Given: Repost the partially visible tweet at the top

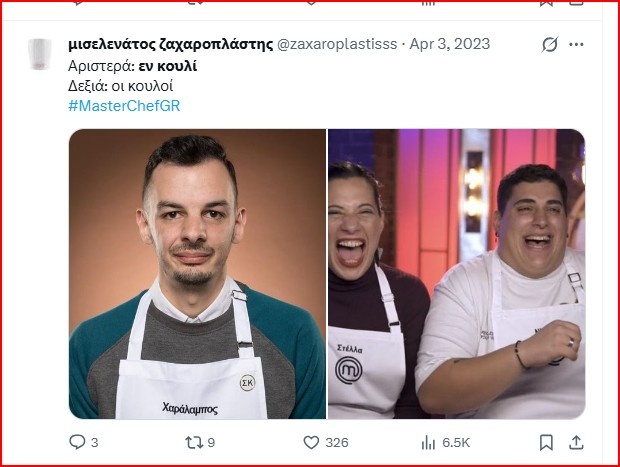Looking at the screenshot, I should 195,2.
